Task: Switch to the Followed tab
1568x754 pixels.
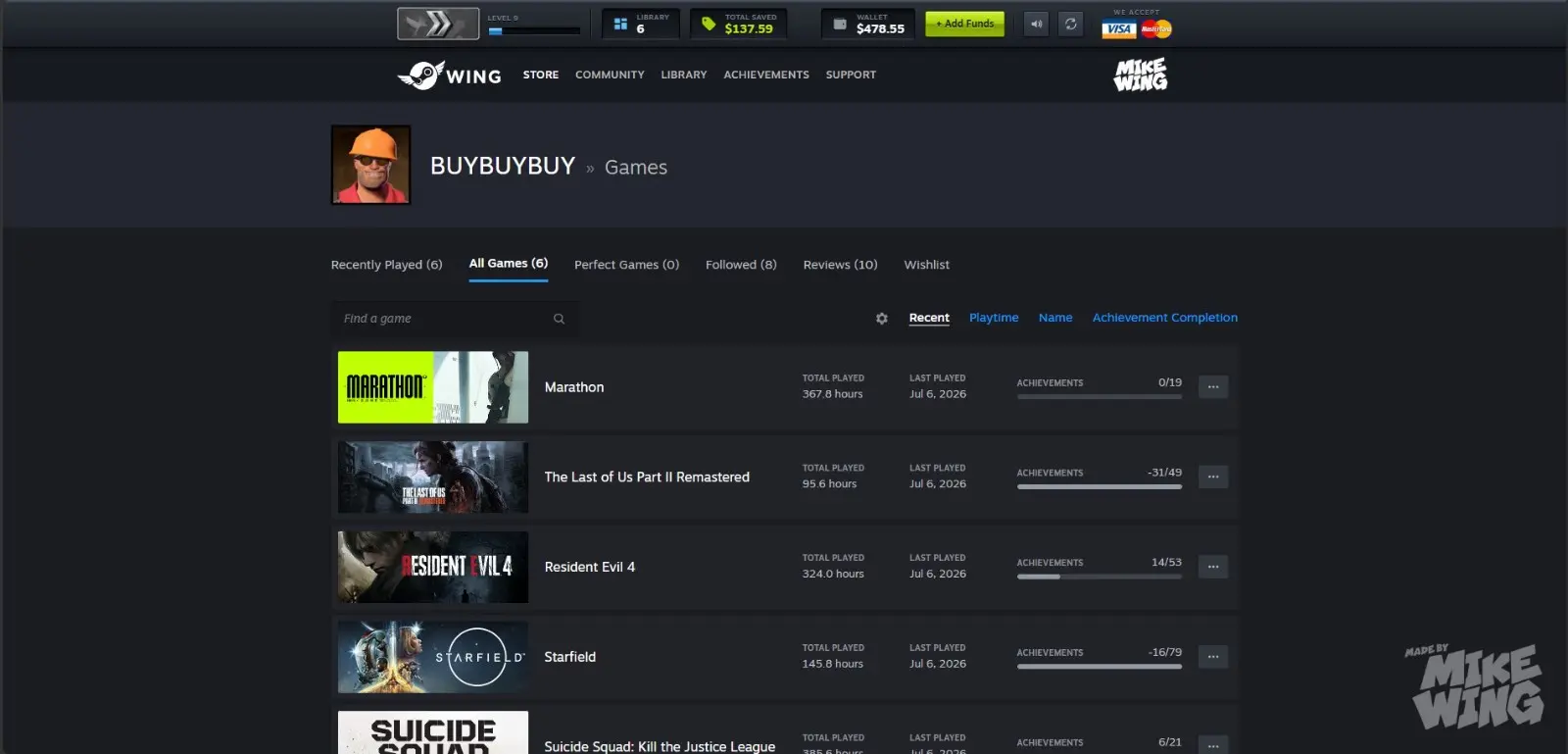Action: pos(741,265)
